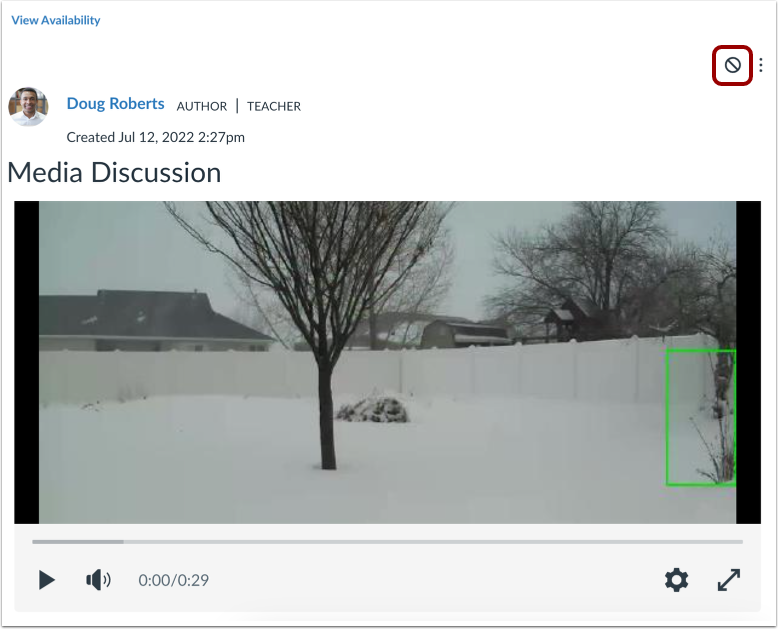The width and height of the screenshot is (778, 629).
Task: Click the Created Jul 12, 2022 2:27pm text
Action: [155, 137]
